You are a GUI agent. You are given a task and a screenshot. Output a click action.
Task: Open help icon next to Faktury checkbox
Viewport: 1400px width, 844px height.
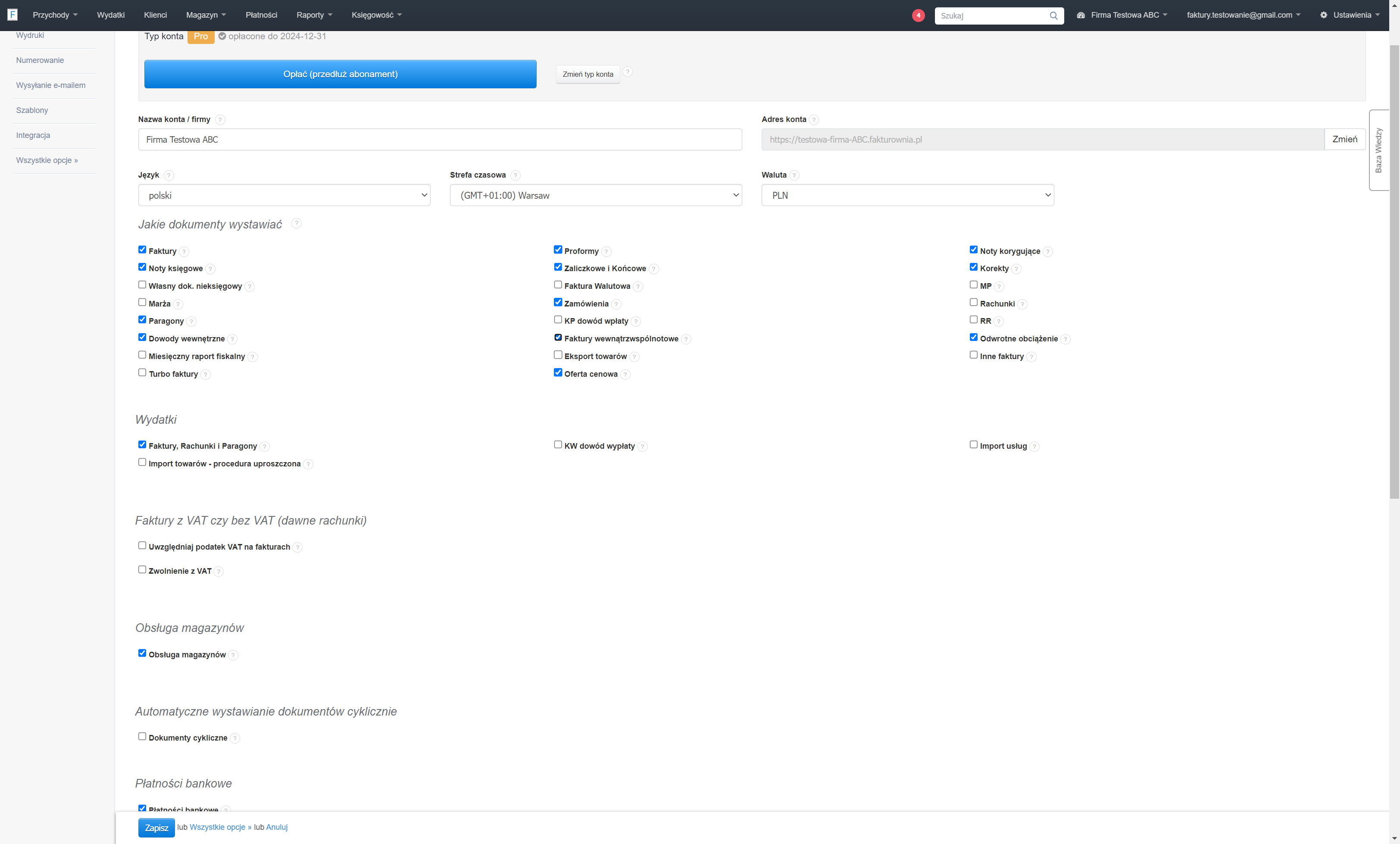pos(184,251)
